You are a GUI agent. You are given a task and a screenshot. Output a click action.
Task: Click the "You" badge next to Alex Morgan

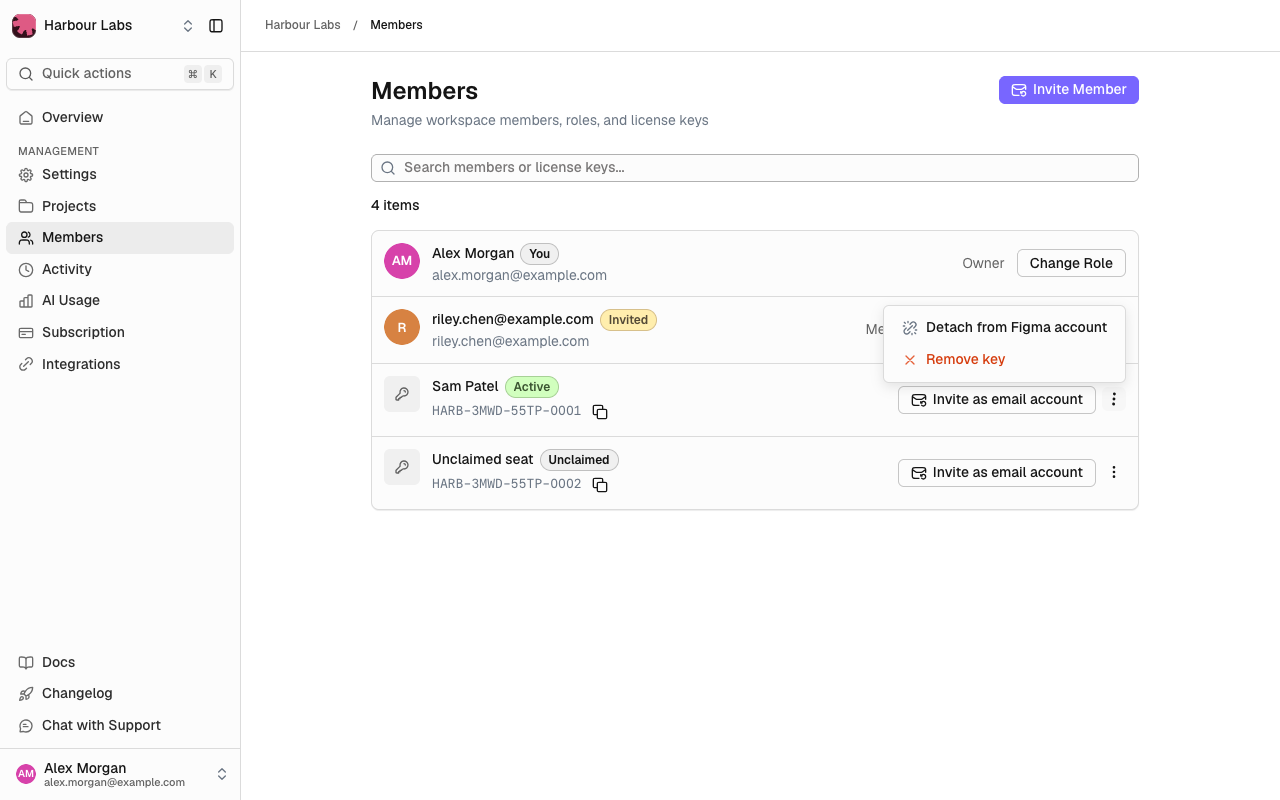[x=539, y=254]
